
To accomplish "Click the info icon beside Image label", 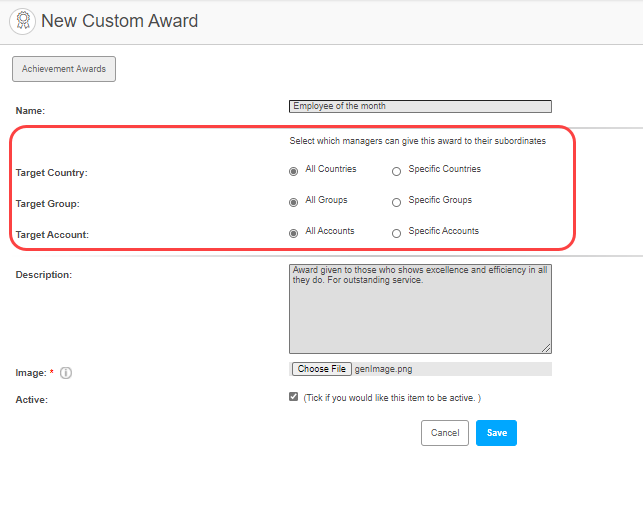I will 66,373.
